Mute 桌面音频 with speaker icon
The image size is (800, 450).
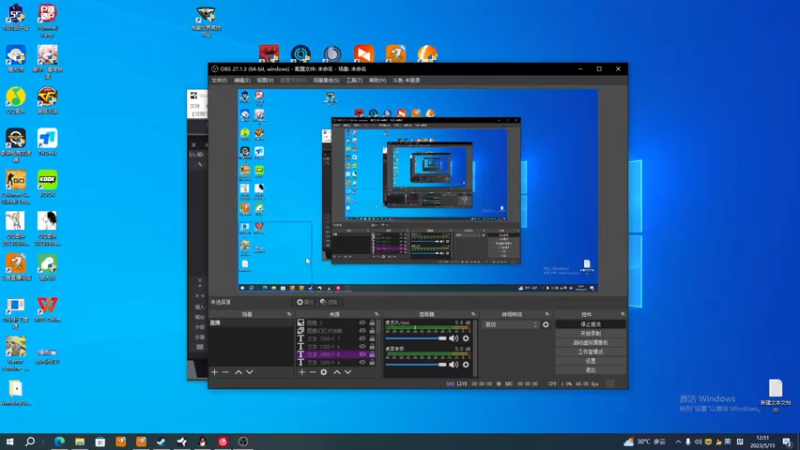coord(453,364)
